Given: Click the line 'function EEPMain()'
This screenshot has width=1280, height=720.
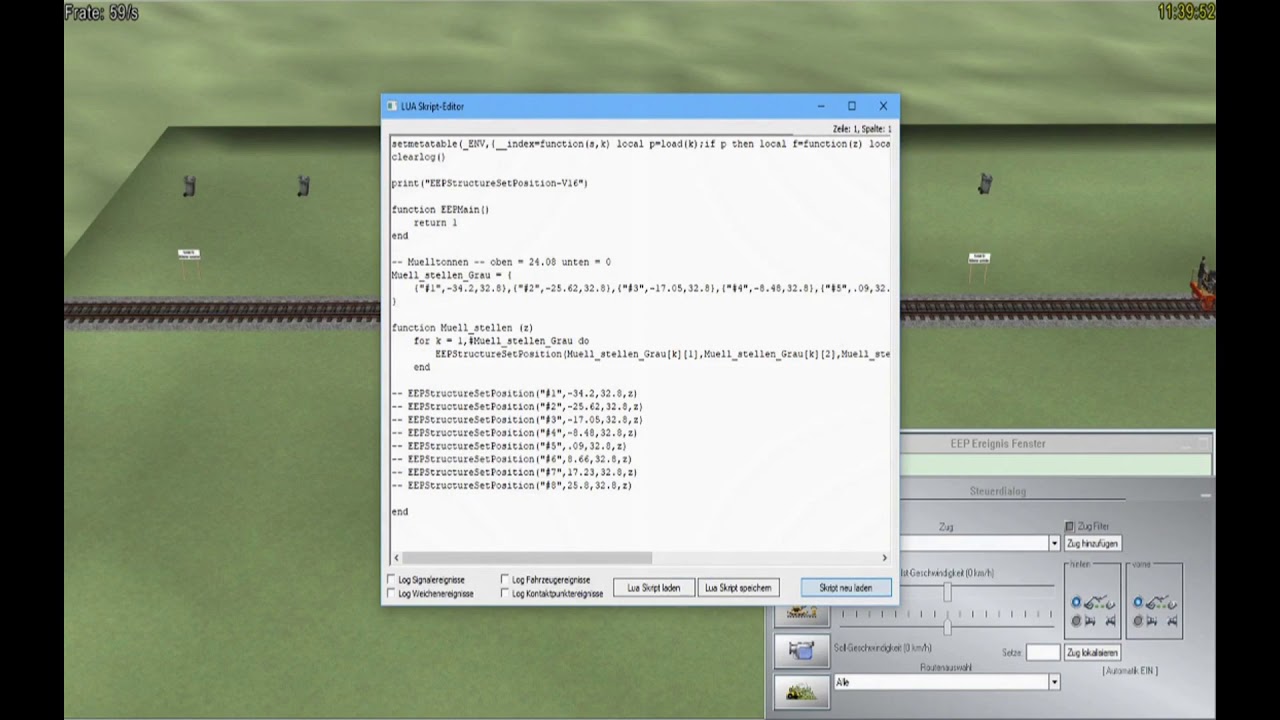Looking at the screenshot, I should click(x=440, y=210).
